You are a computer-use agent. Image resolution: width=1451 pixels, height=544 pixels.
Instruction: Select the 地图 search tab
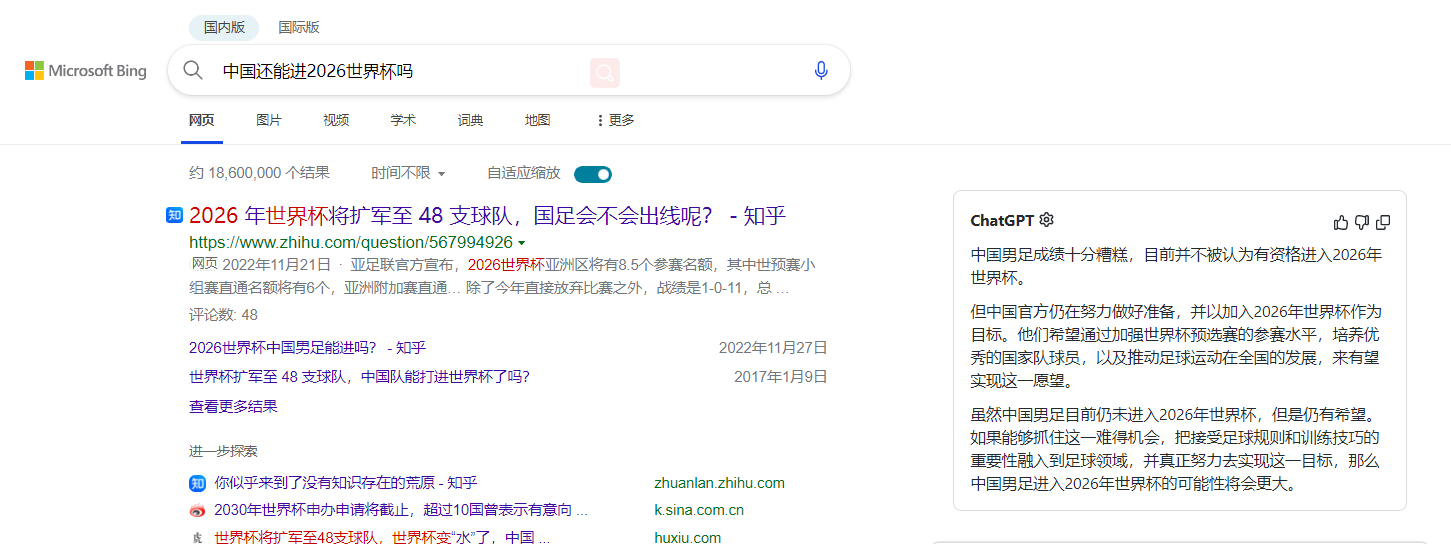537,120
